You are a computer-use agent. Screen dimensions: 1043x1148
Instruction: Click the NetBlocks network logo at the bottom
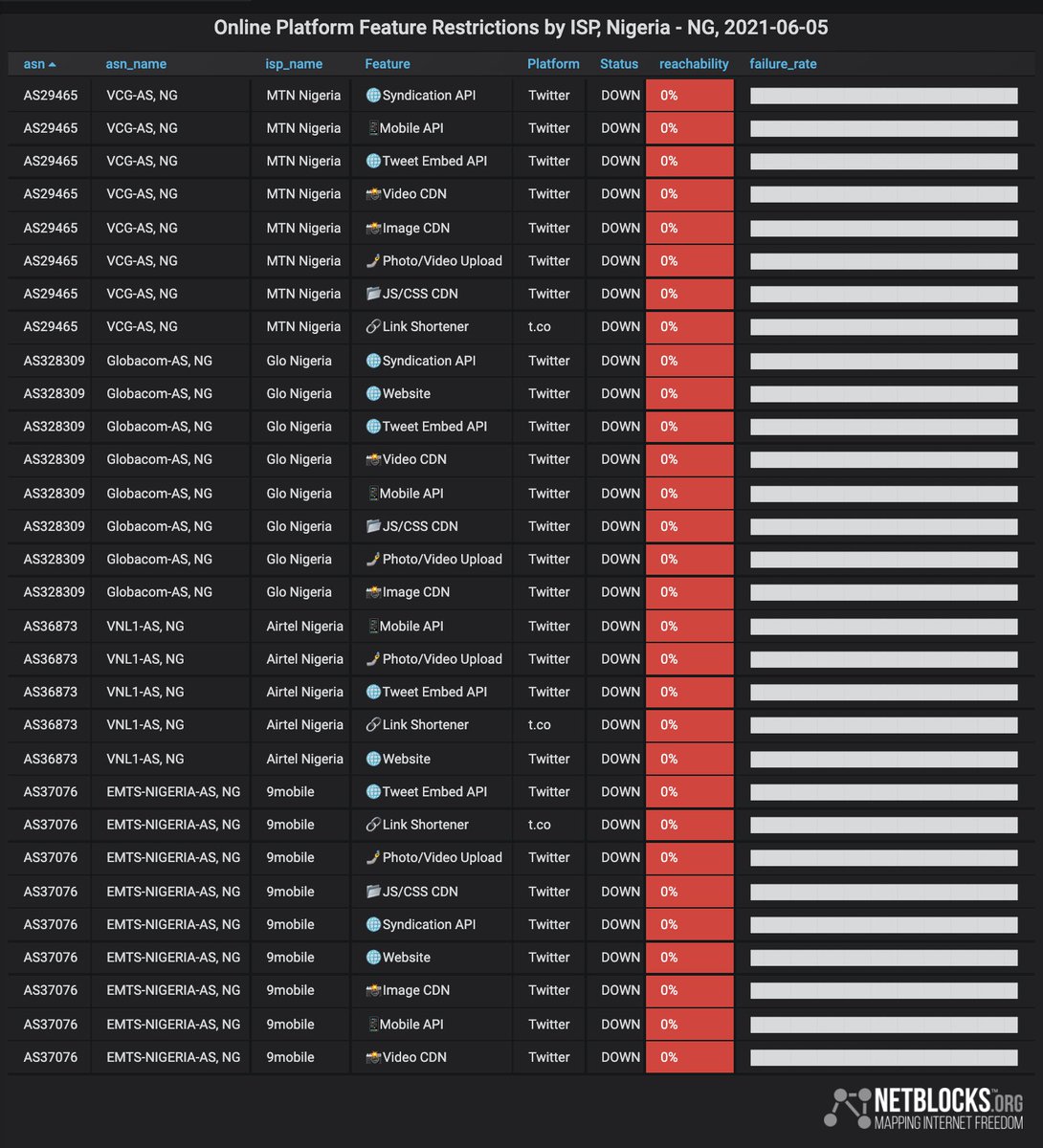(x=847, y=1108)
